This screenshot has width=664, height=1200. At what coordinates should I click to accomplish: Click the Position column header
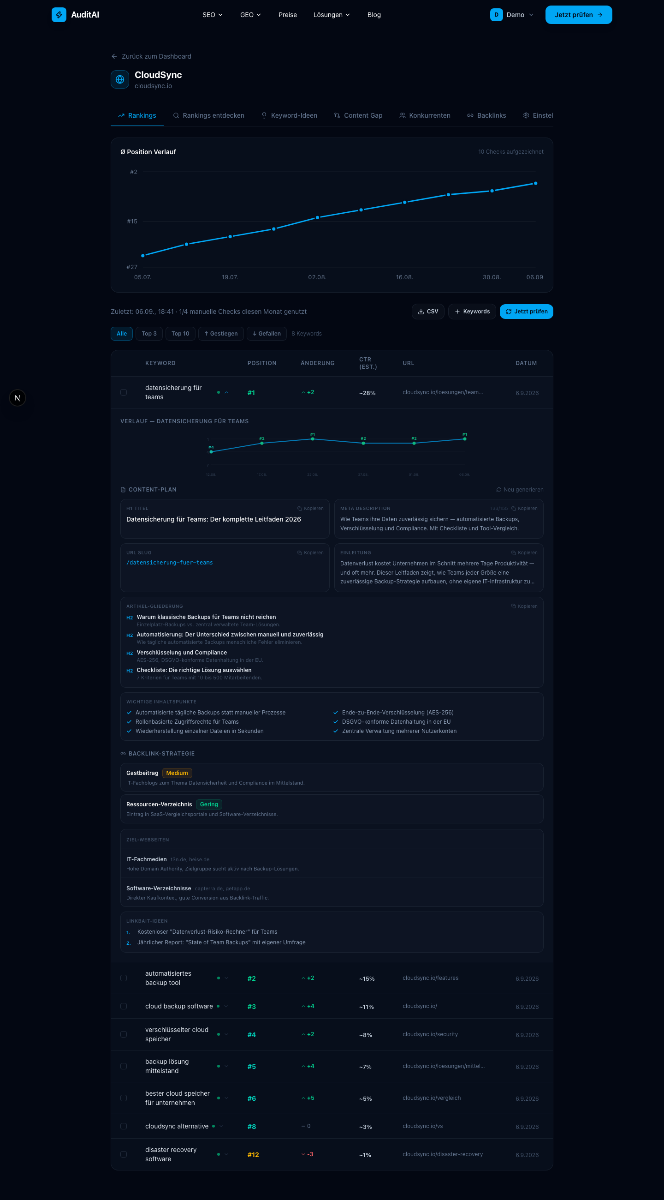[x=262, y=362]
